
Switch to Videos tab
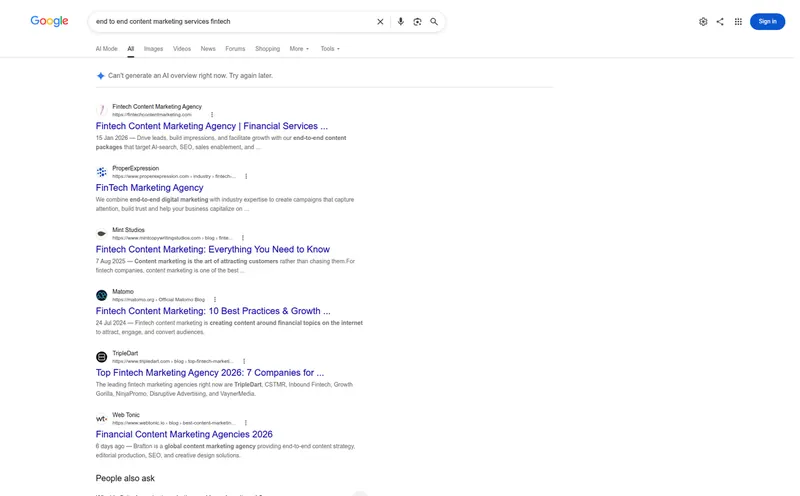[182, 49]
